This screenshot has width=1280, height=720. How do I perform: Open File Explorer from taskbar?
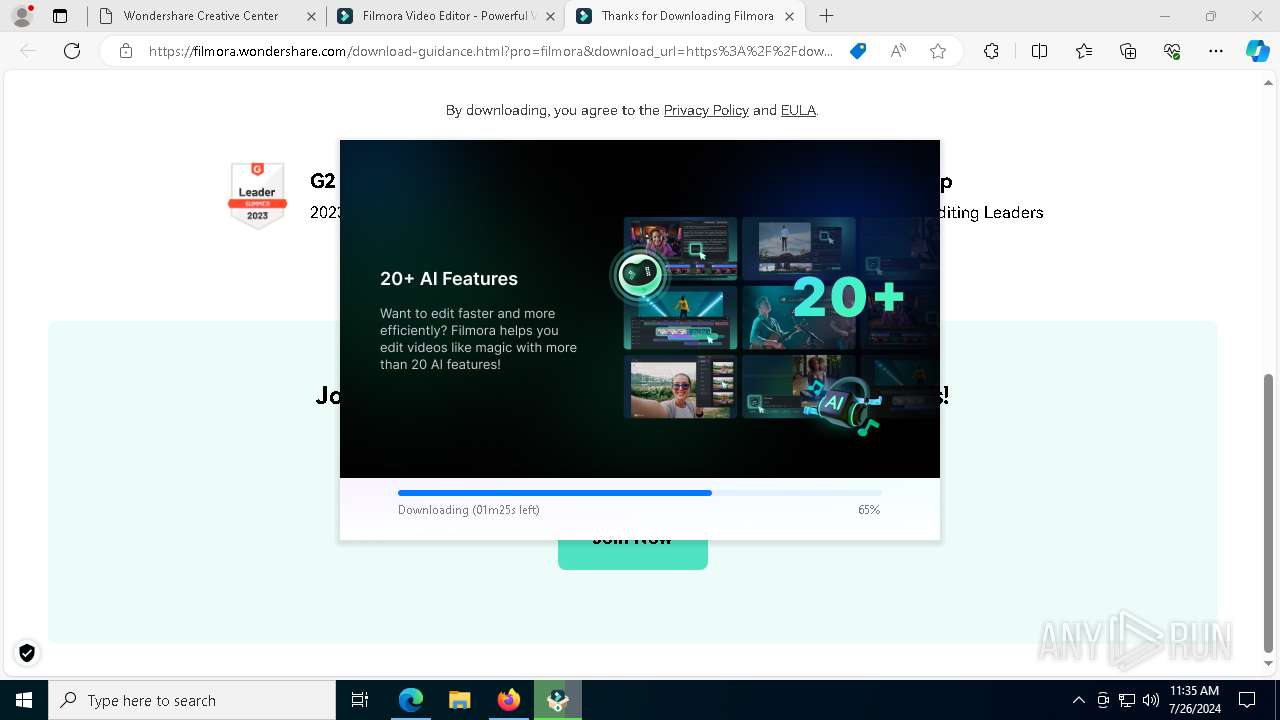(x=459, y=700)
